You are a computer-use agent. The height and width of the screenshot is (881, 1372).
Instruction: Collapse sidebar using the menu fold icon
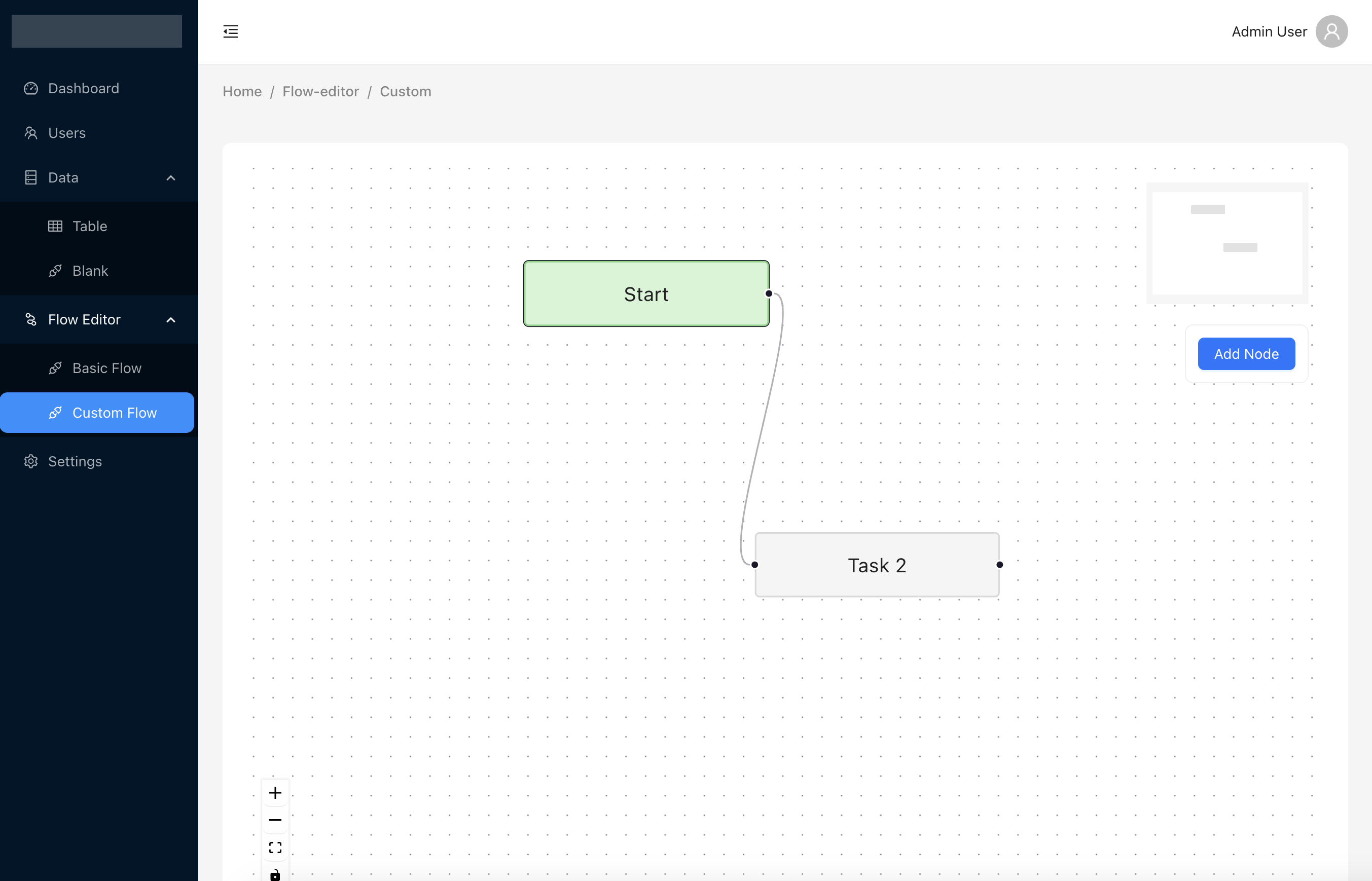point(231,31)
